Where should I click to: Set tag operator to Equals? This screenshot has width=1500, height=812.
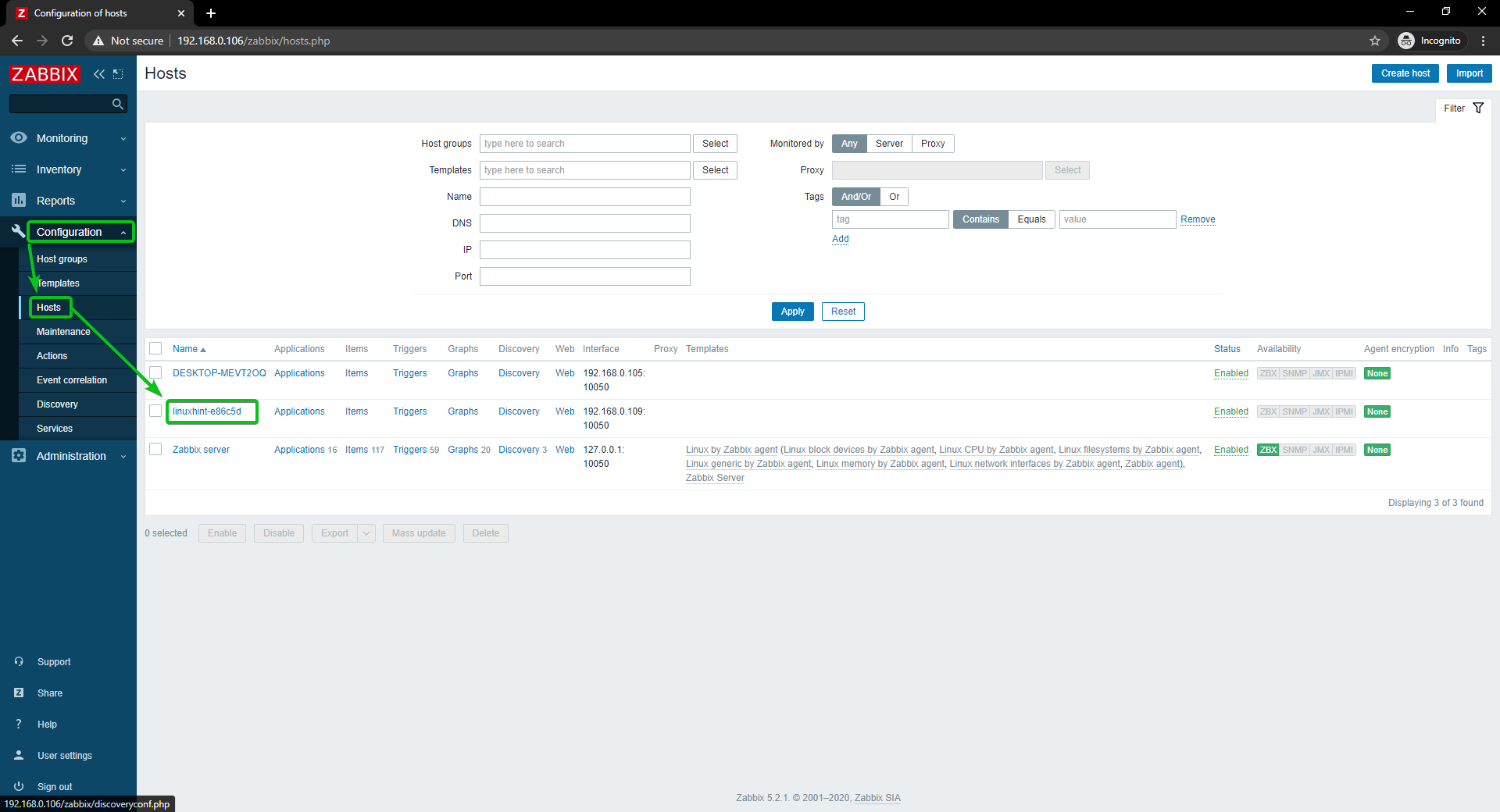(x=1031, y=219)
